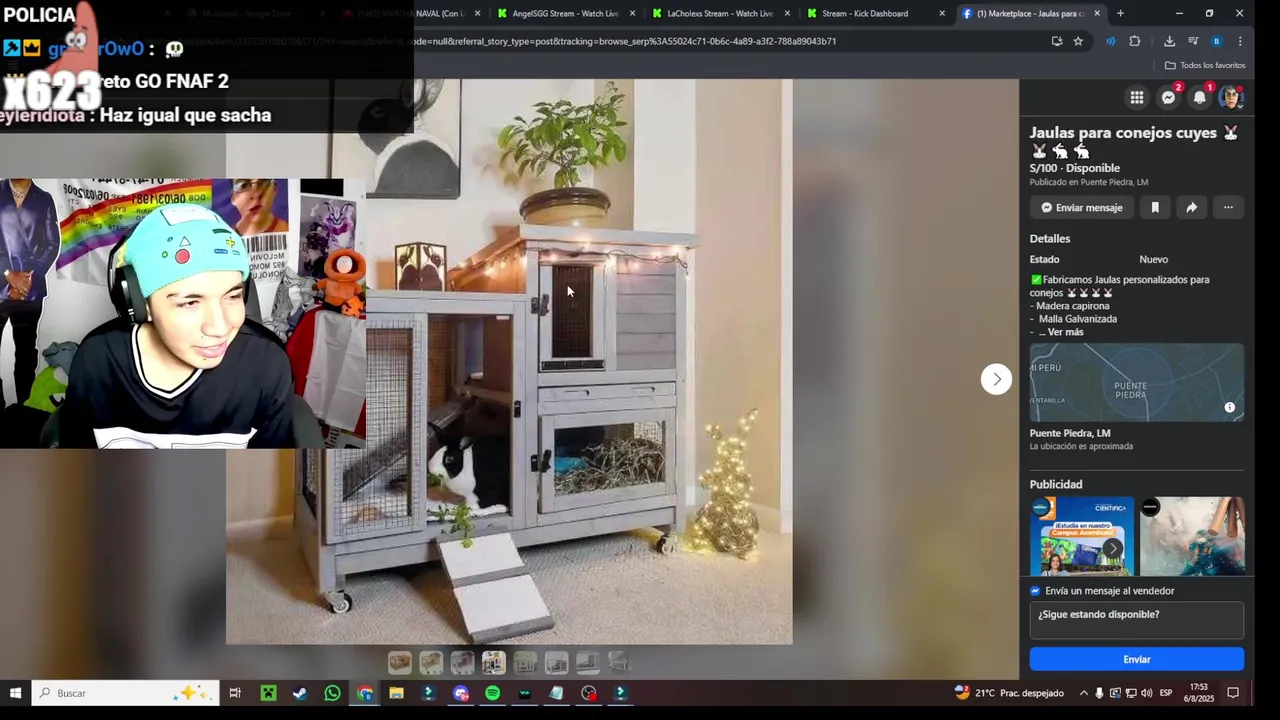This screenshot has width=1280, height=720.
Task: Select fourth highlighted photo thumbnail
Action: tap(494, 662)
